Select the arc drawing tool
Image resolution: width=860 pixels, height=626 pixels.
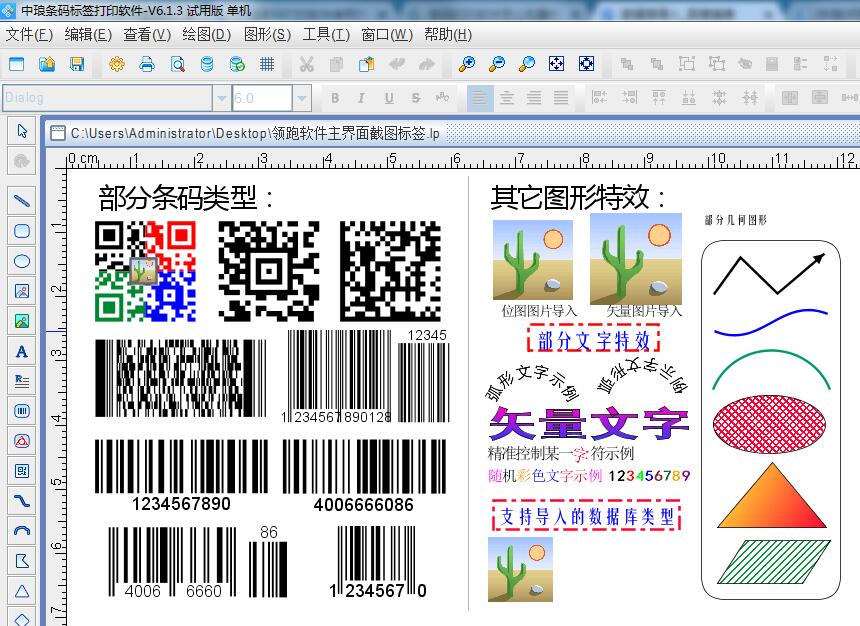(22, 531)
